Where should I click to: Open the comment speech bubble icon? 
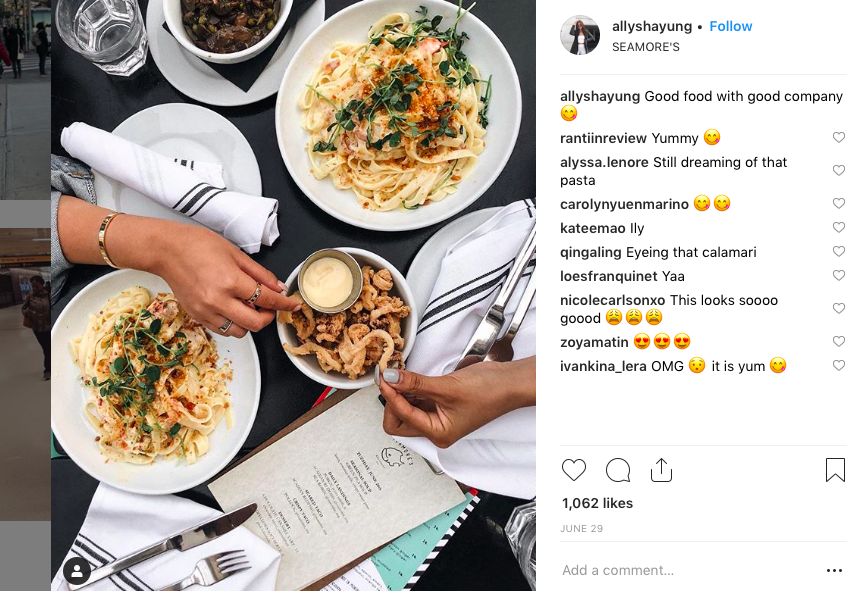pos(618,470)
